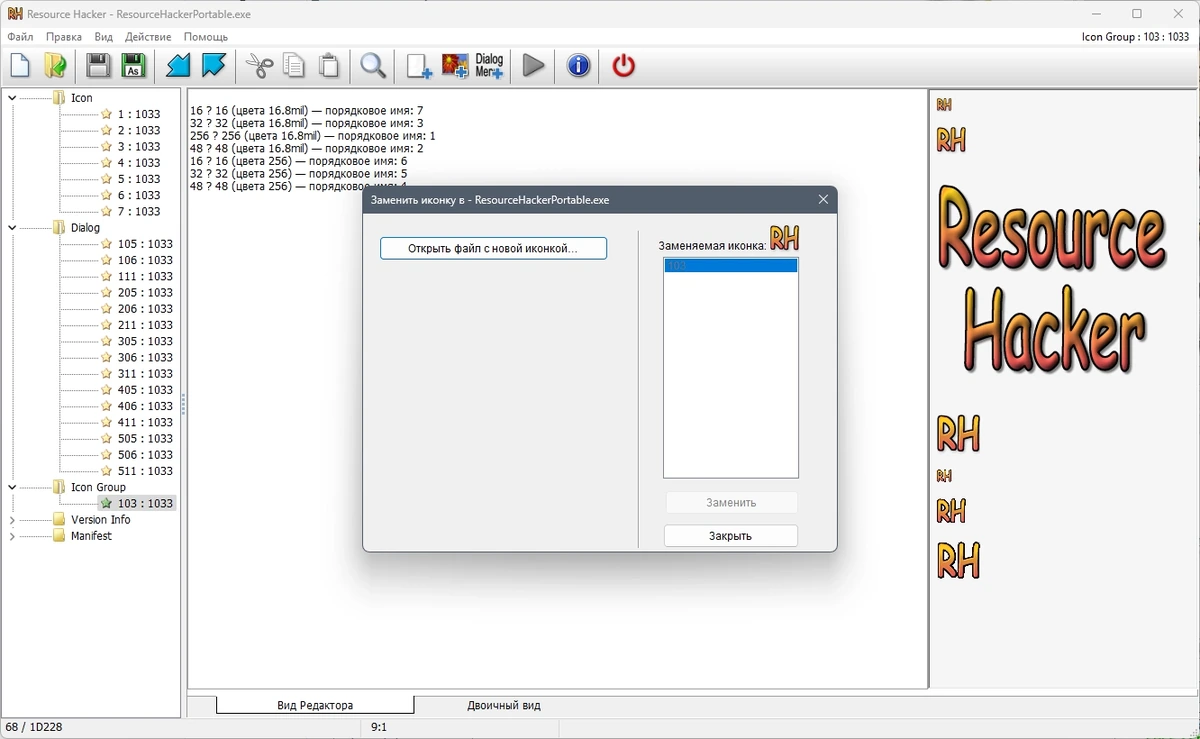Click the Find magnifying glass icon

point(374,66)
